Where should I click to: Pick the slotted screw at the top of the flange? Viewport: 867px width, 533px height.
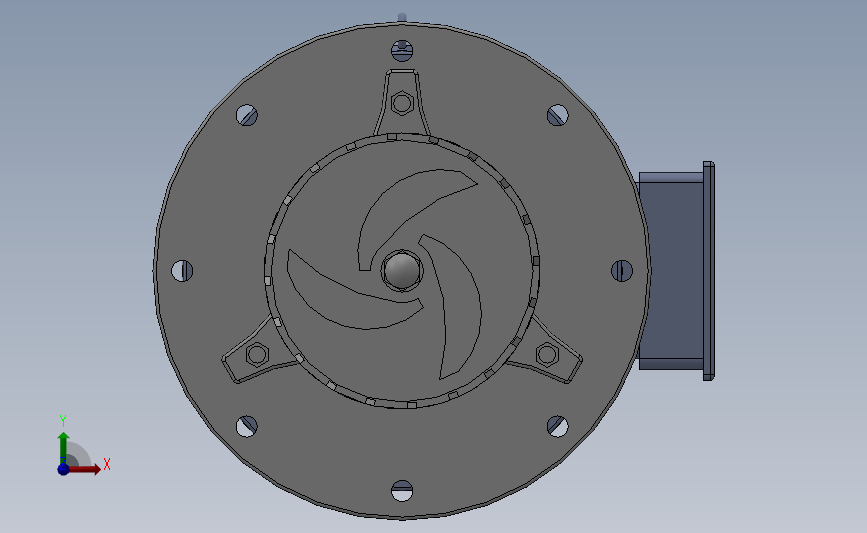click(x=402, y=50)
